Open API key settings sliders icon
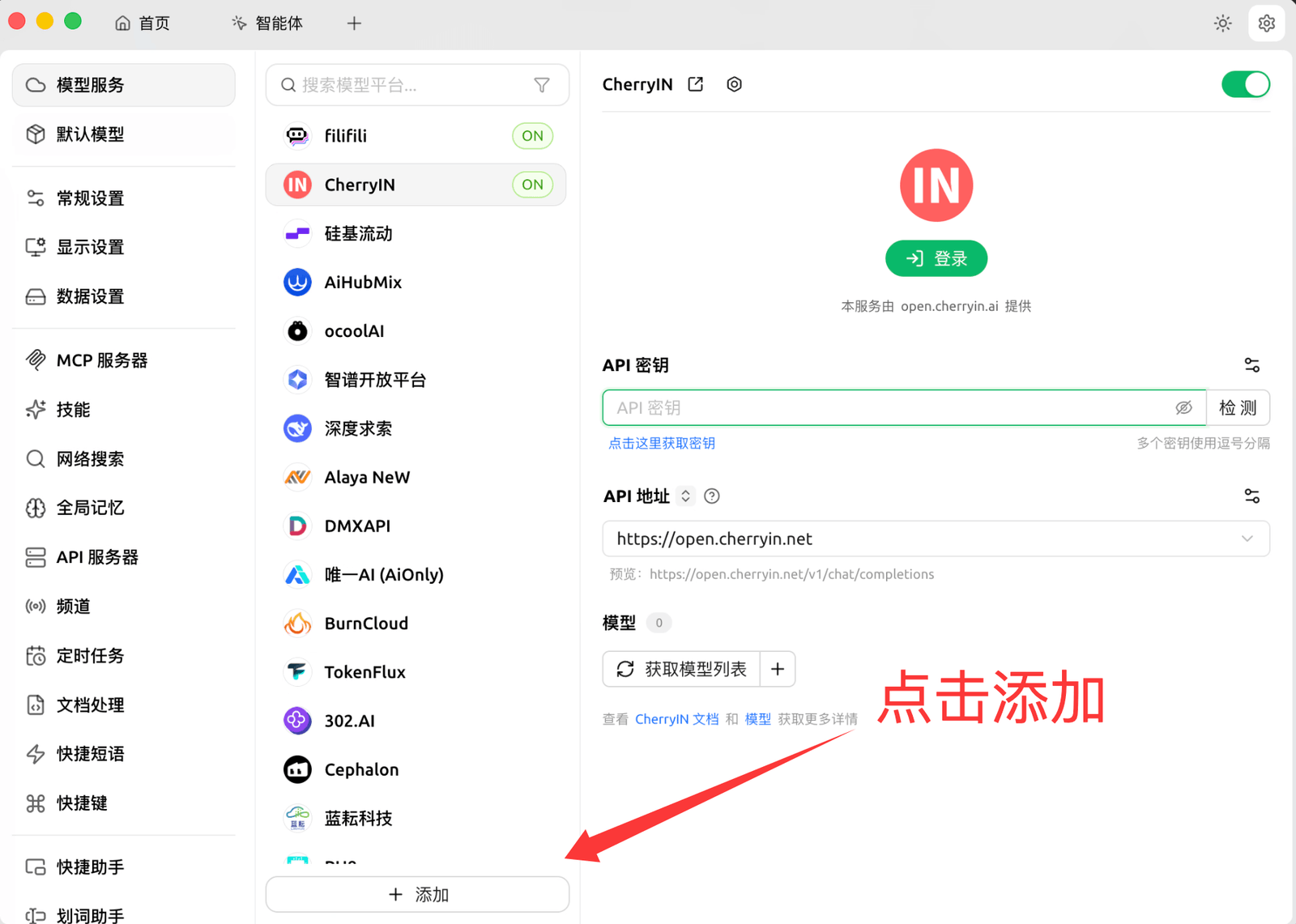This screenshot has height=924, width=1296. (x=1251, y=365)
